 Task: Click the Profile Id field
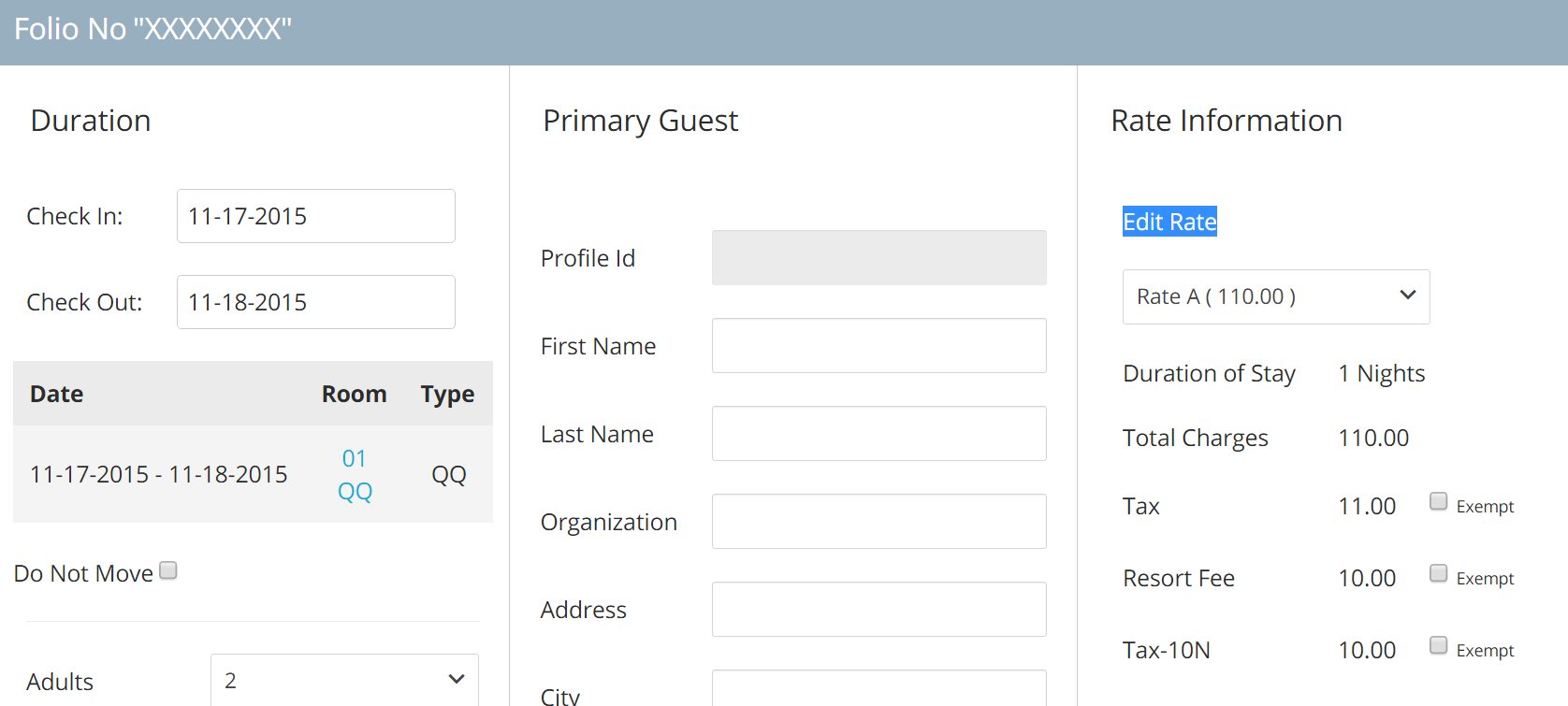(879, 257)
